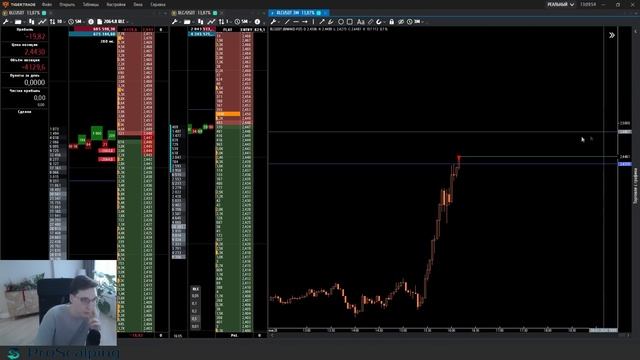Select the horizontal line drawing tool

click(296, 22)
